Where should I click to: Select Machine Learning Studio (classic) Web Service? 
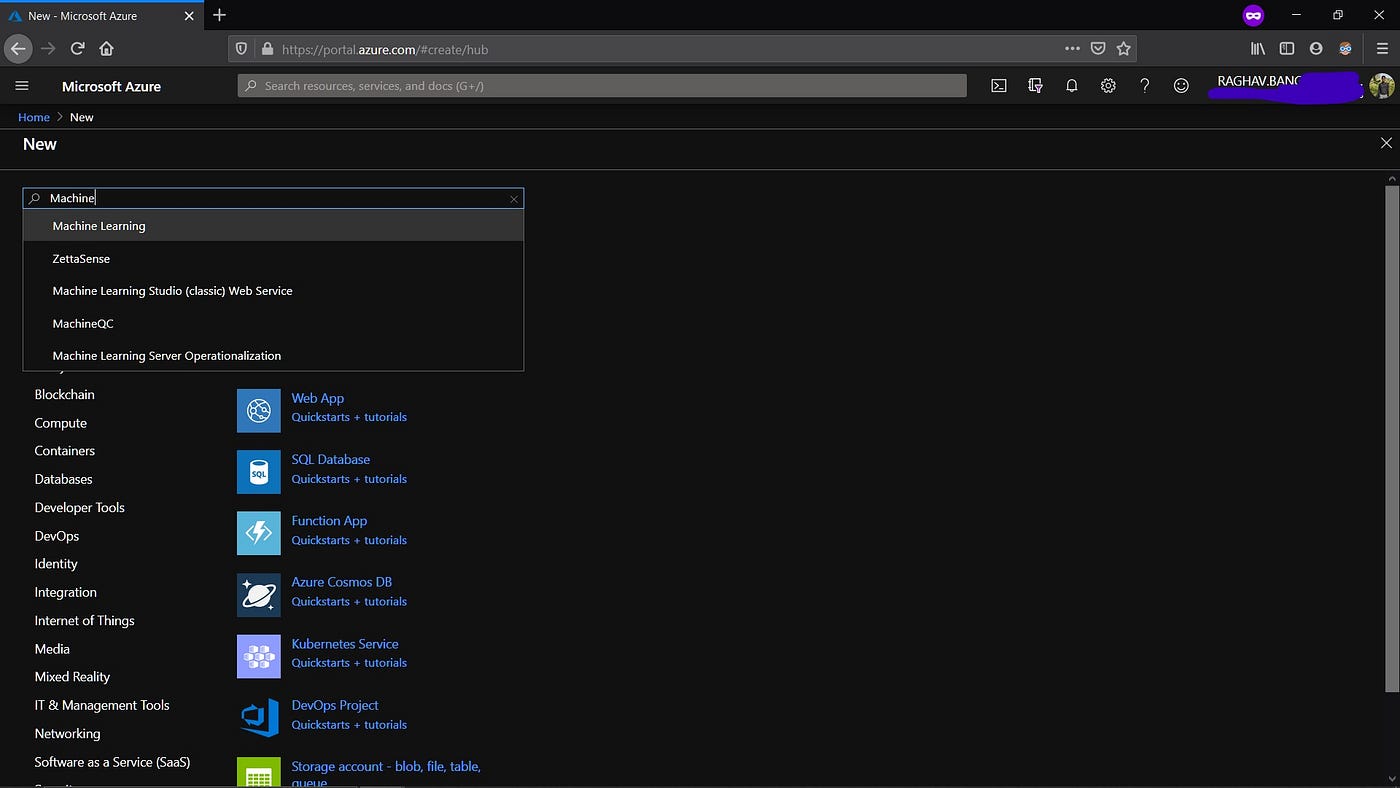coord(273,291)
